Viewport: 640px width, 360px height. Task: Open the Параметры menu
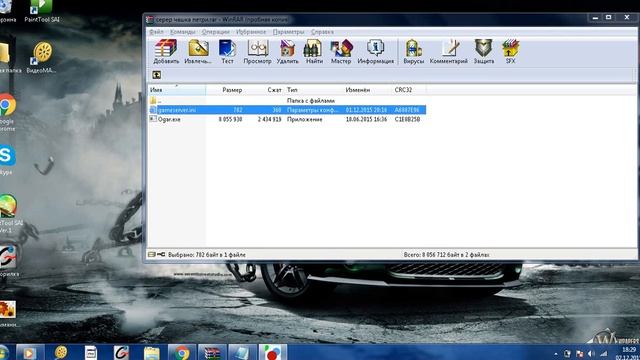point(289,32)
